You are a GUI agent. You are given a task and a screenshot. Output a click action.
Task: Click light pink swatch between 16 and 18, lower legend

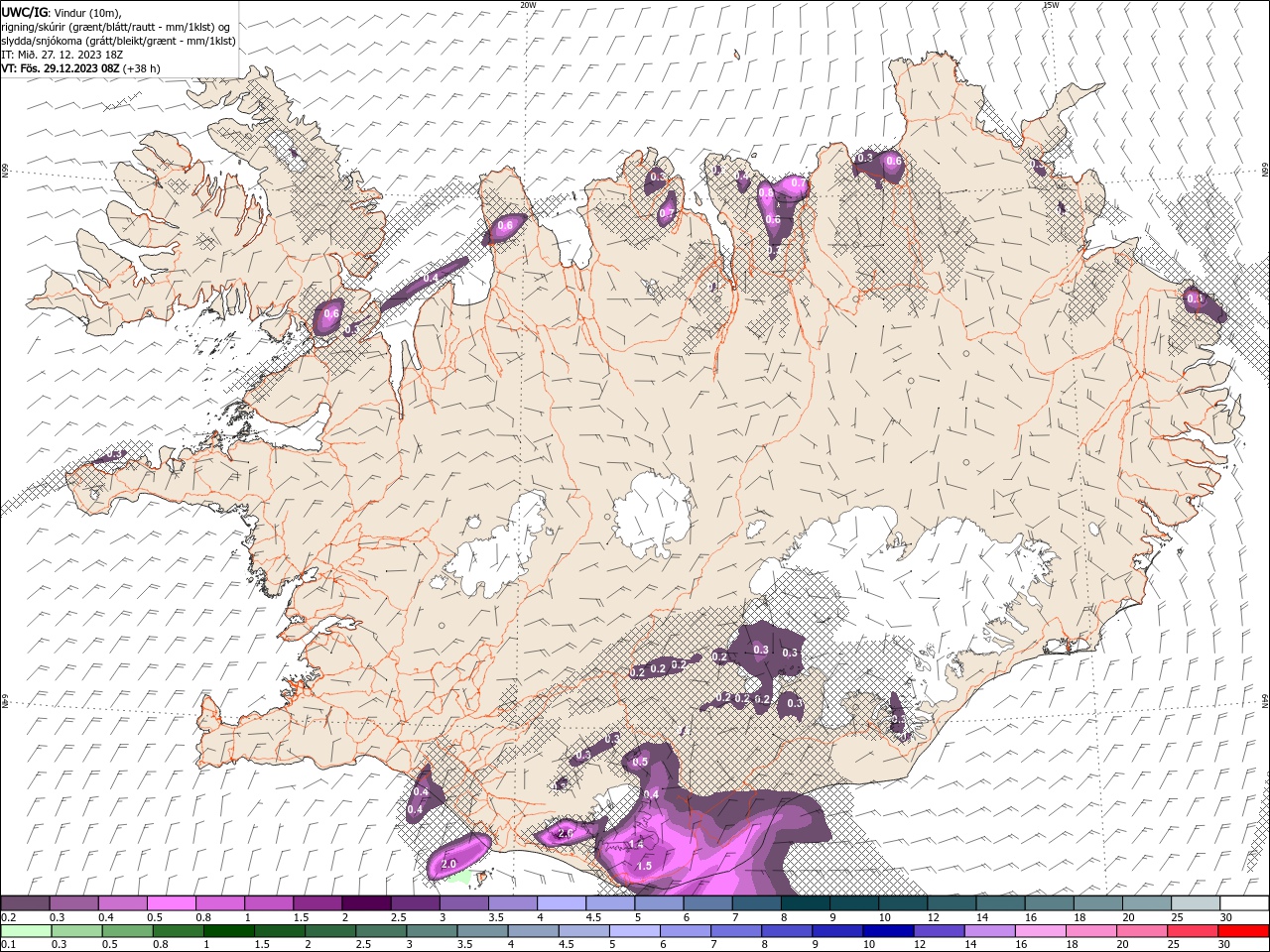coord(1040,931)
